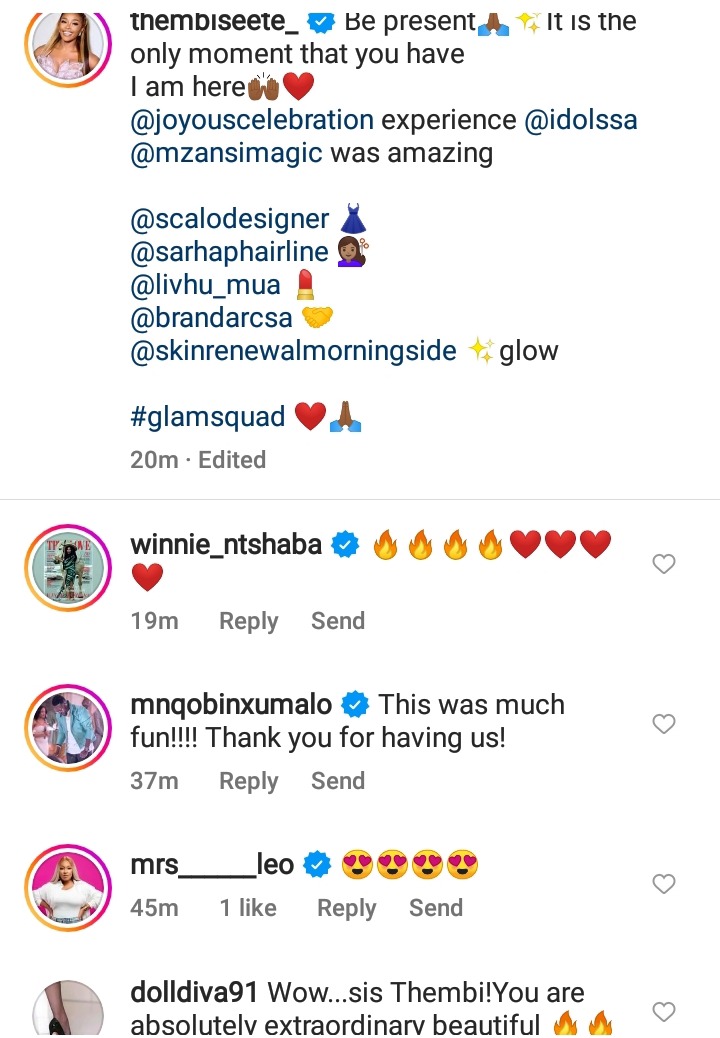This screenshot has width=720, height=1038.
Task: Reply to winnie_ntshaba's comment
Action: tap(248, 621)
